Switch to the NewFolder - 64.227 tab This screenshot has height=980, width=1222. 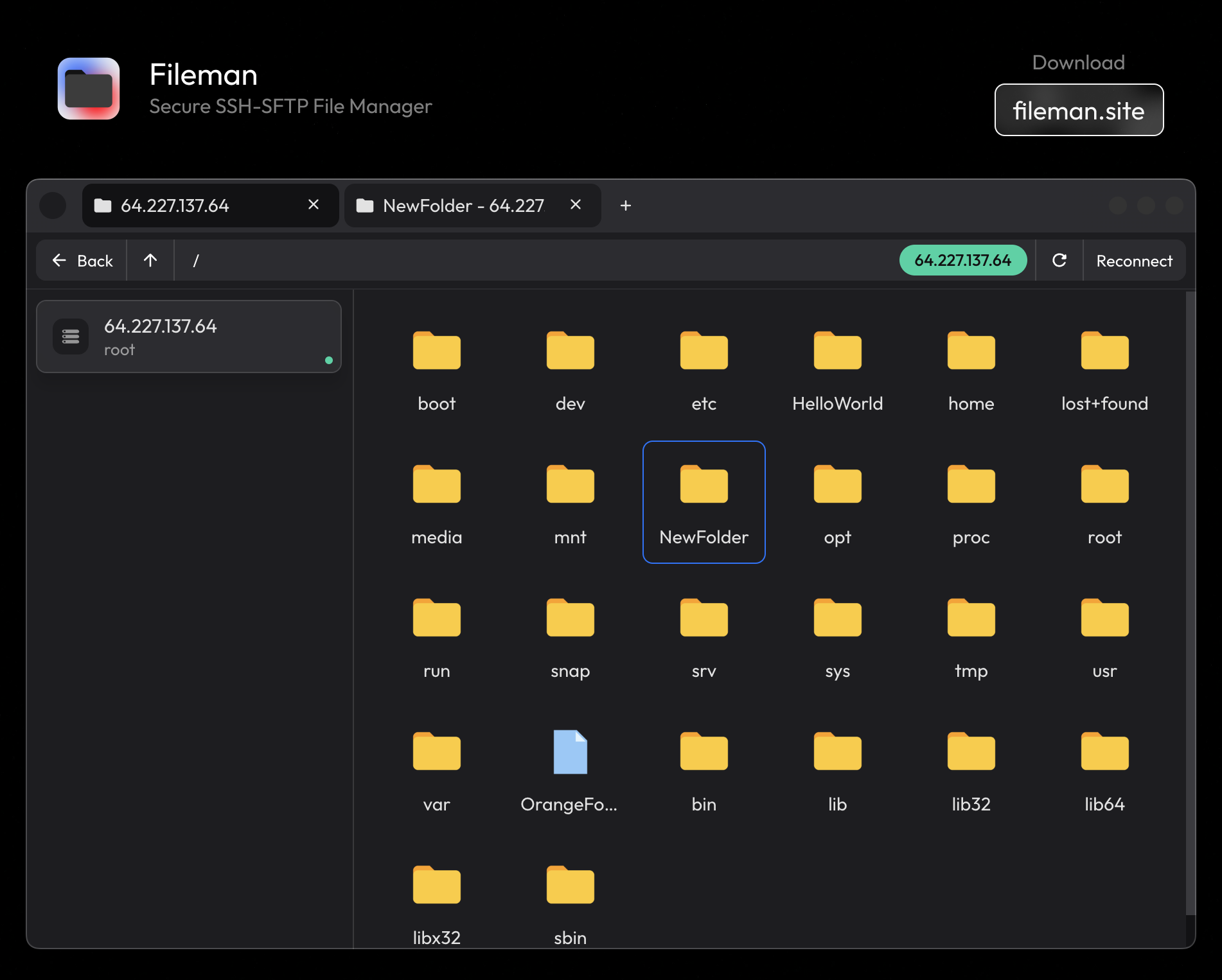pos(472,206)
